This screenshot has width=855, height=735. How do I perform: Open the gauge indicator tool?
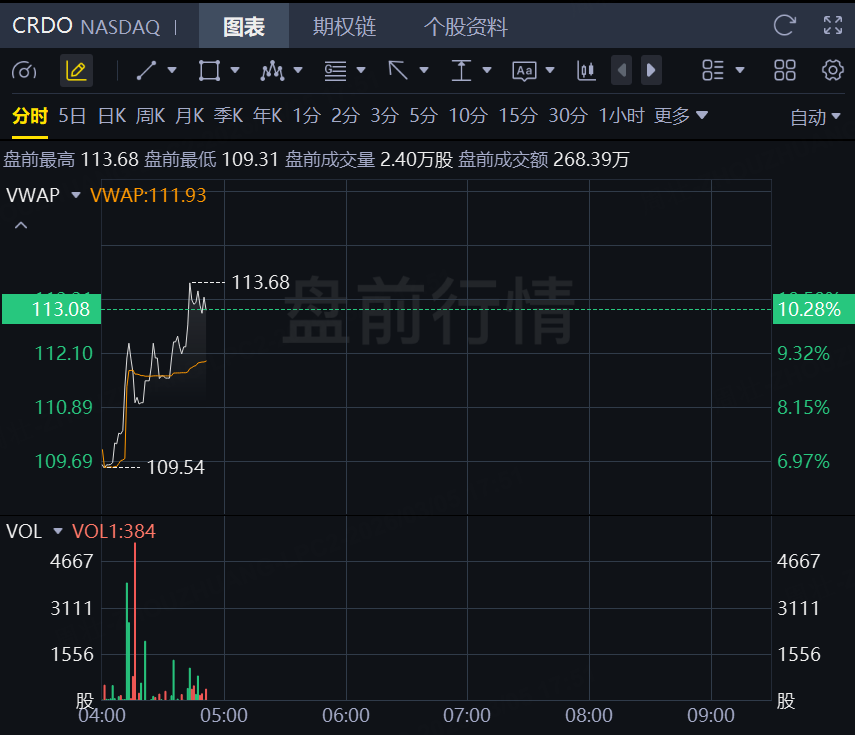[x=24, y=71]
